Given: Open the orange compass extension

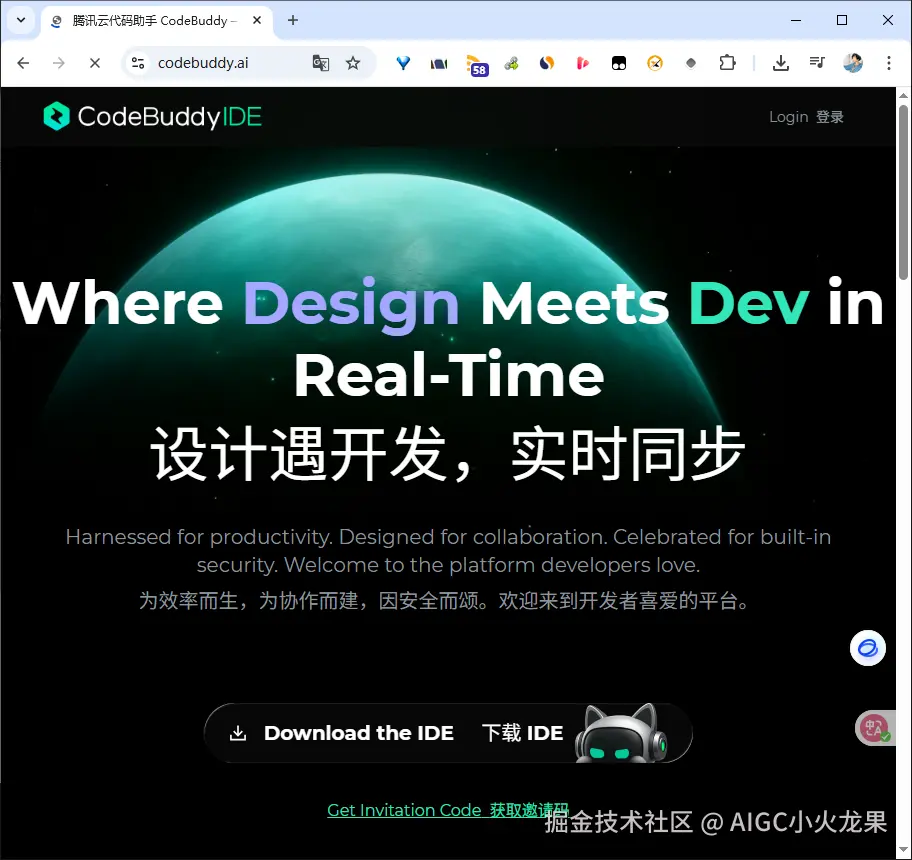Looking at the screenshot, I should [x=655, y=63].
